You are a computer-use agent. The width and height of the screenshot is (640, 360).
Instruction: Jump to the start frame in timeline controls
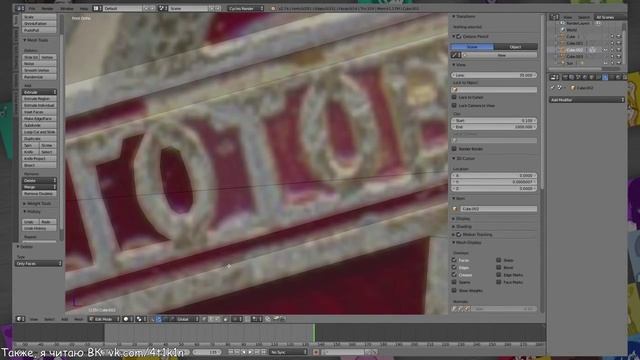click(231, 352)
